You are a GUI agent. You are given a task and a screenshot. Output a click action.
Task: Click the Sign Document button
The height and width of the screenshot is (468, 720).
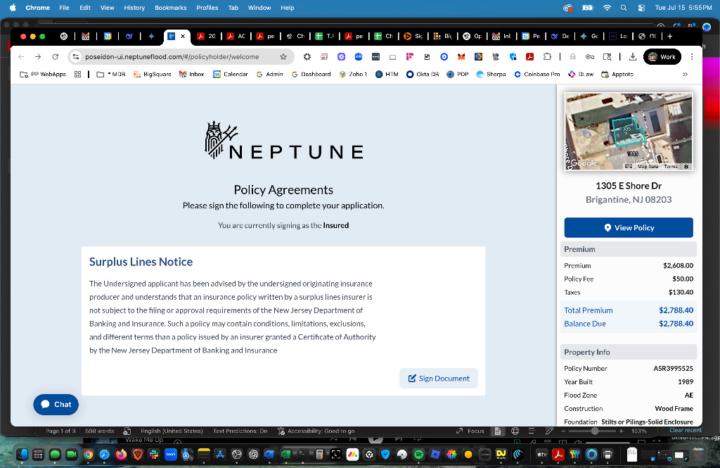[439, 378]
